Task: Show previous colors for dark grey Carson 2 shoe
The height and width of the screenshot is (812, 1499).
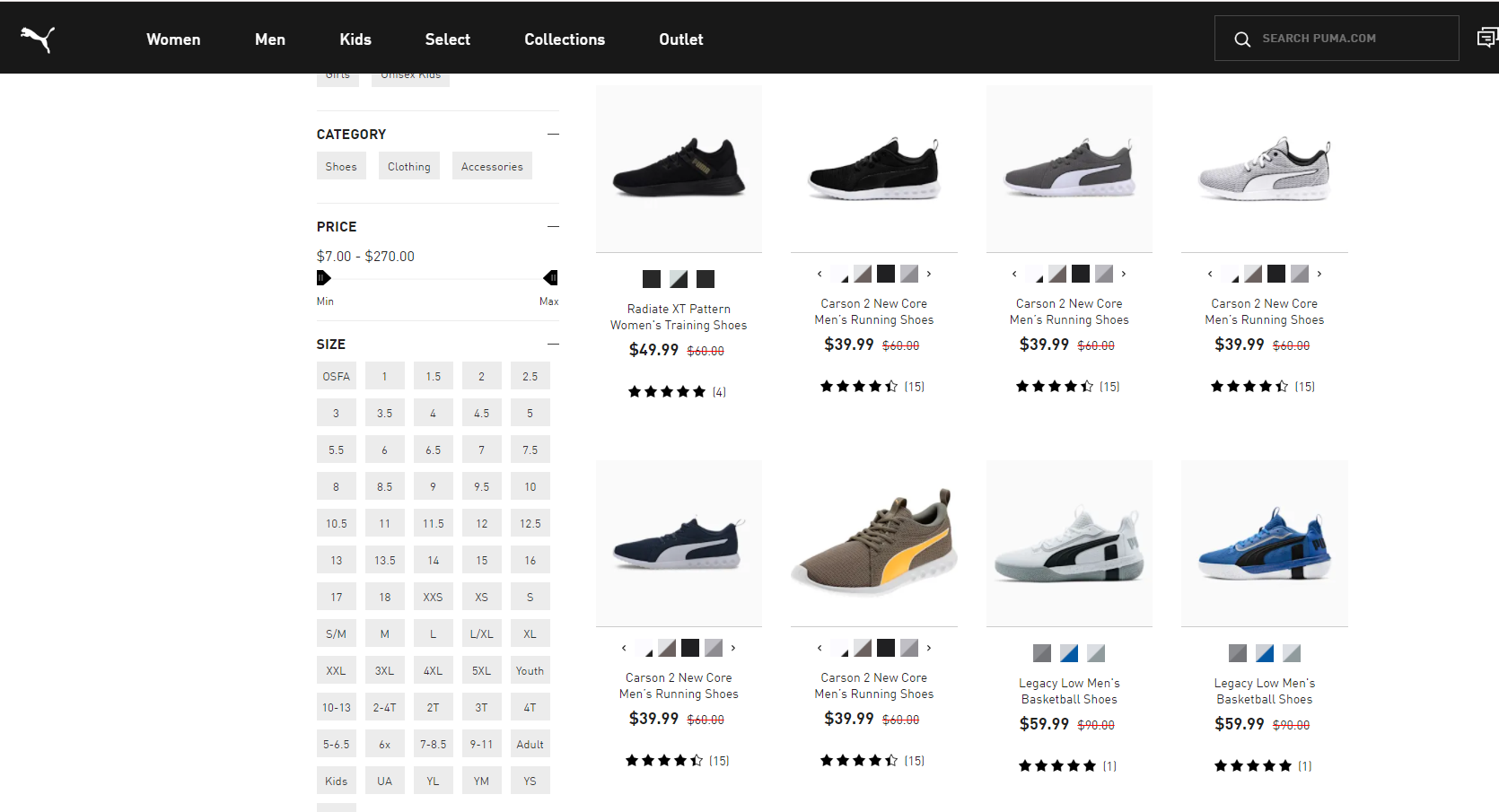Action: (x=1014, y=274)
